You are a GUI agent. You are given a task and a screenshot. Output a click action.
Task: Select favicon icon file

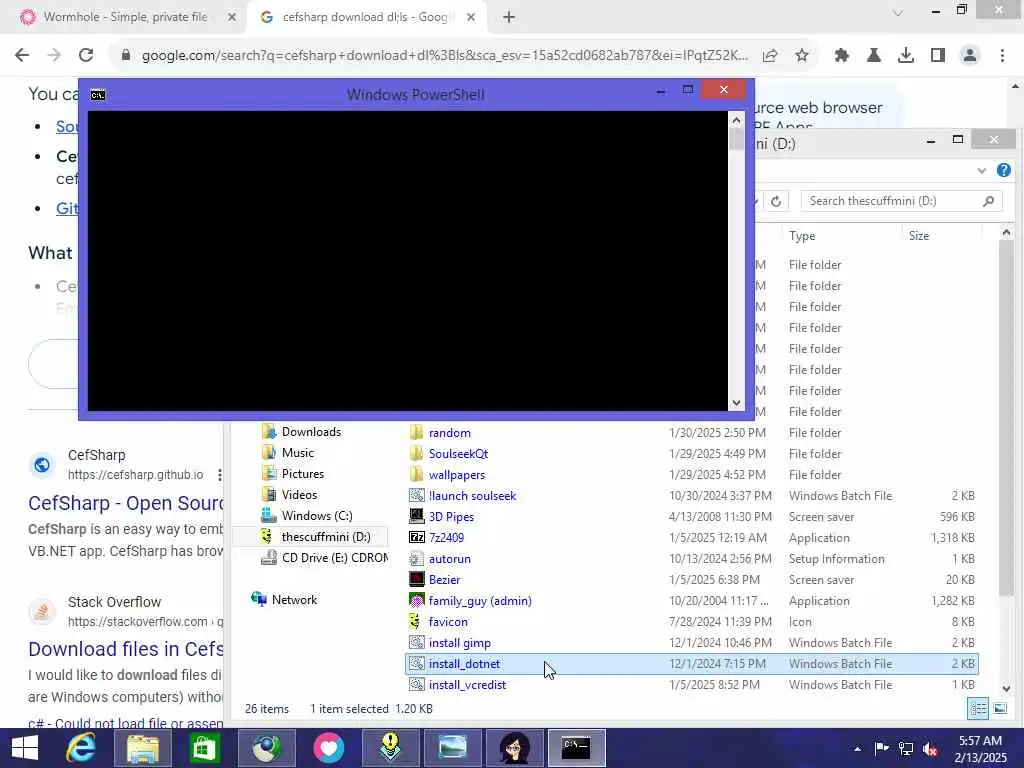[x=448, y=622]
